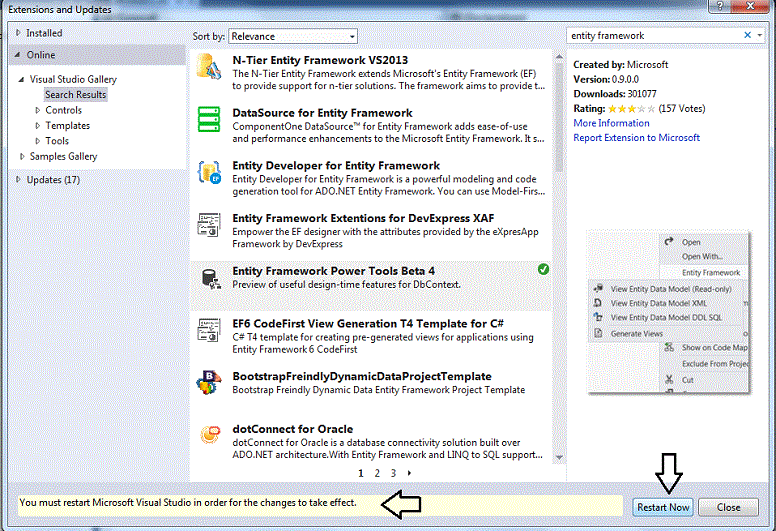Select Entity Framework Extentions for DevExpress XAF
The width and height of the screenshot is (776, 531).
pyautogui.click(x=363, y=218)
